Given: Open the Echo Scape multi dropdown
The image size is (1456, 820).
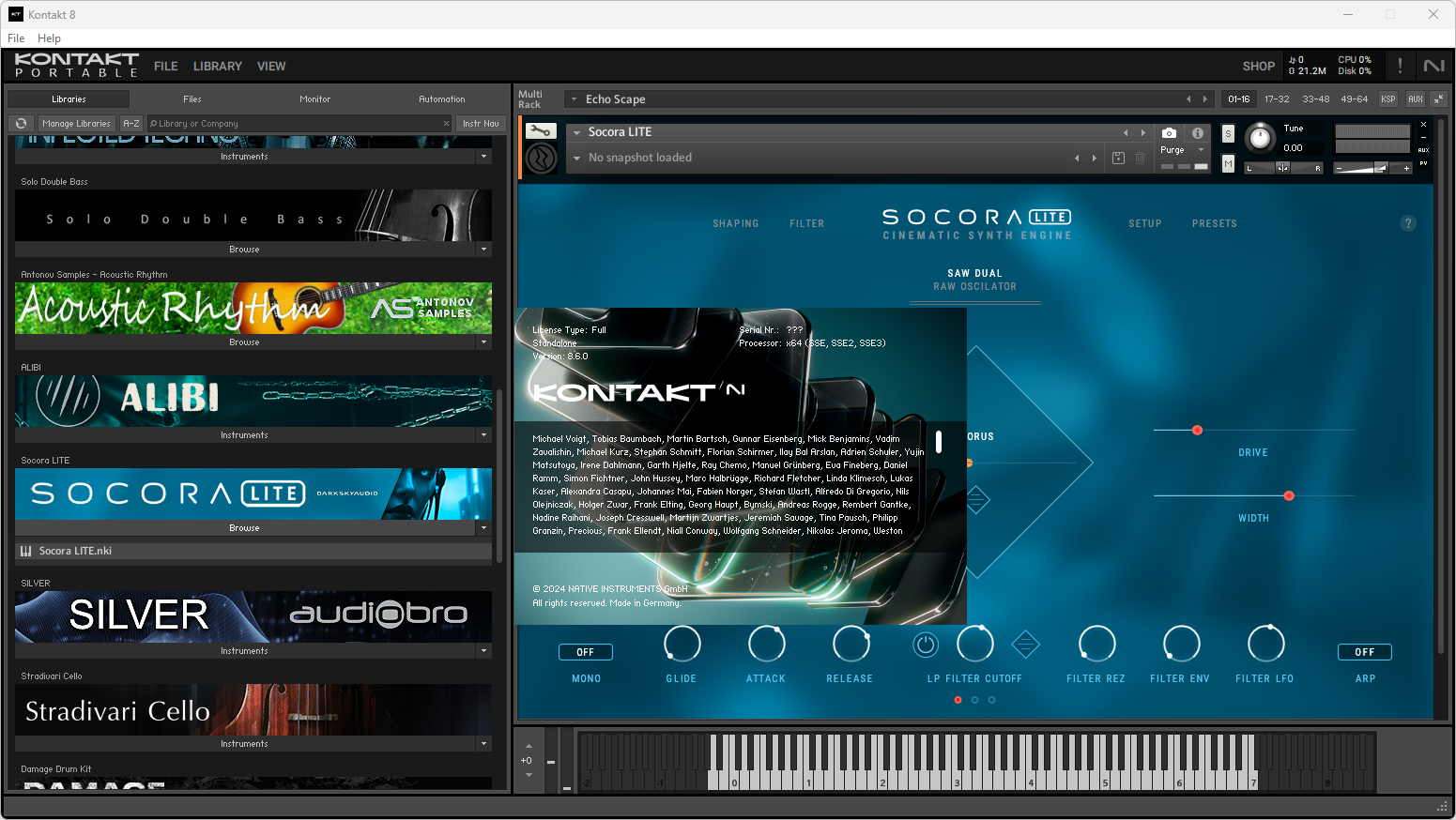Looking at the screenshot, I should point(574,99).
